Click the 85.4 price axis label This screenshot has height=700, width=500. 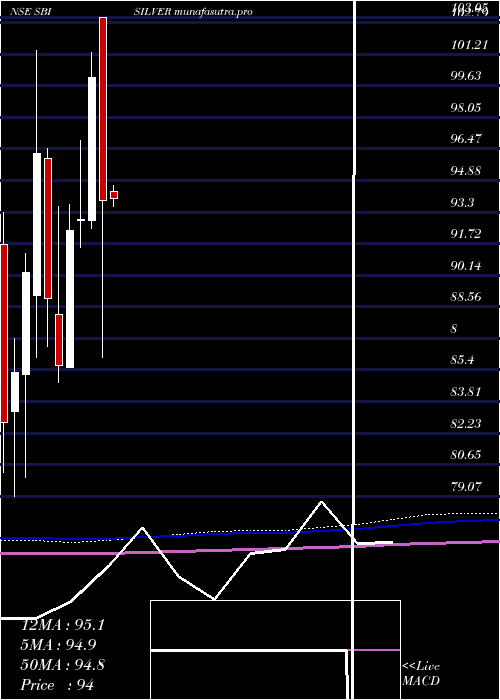click(x=462, y=360)
